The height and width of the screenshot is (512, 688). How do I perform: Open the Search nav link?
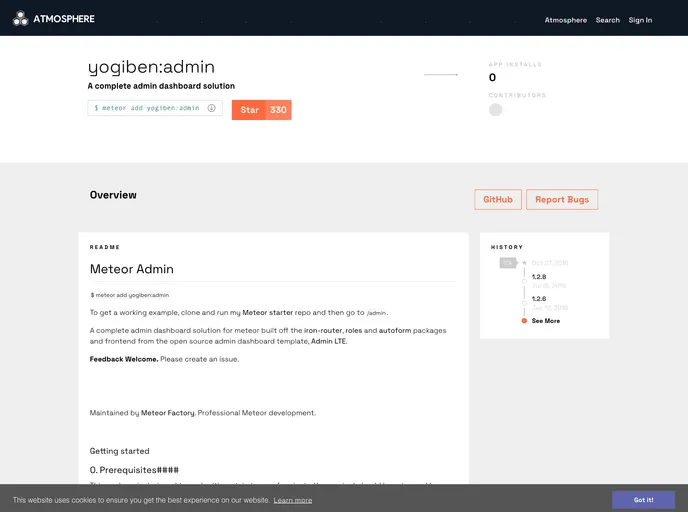point(607,20)
